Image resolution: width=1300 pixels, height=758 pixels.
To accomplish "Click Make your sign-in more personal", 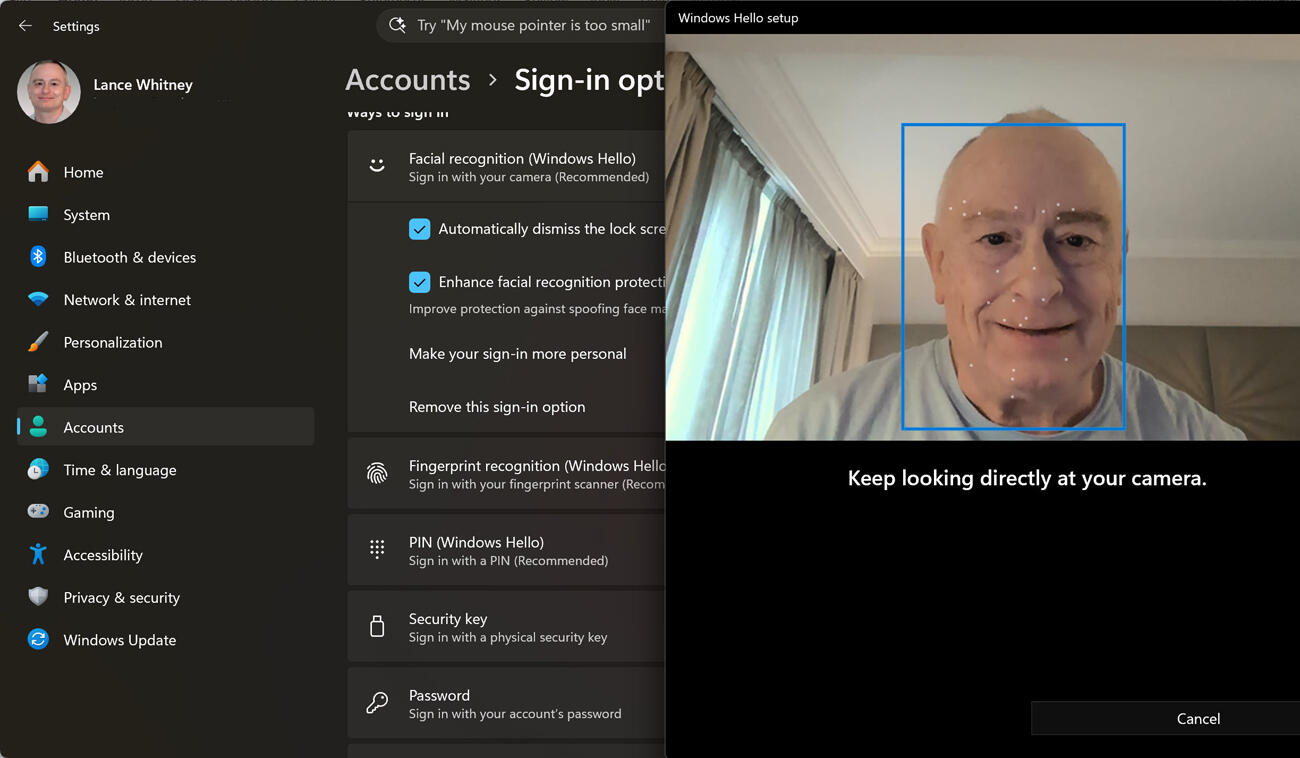I will [x=517, y=354].
